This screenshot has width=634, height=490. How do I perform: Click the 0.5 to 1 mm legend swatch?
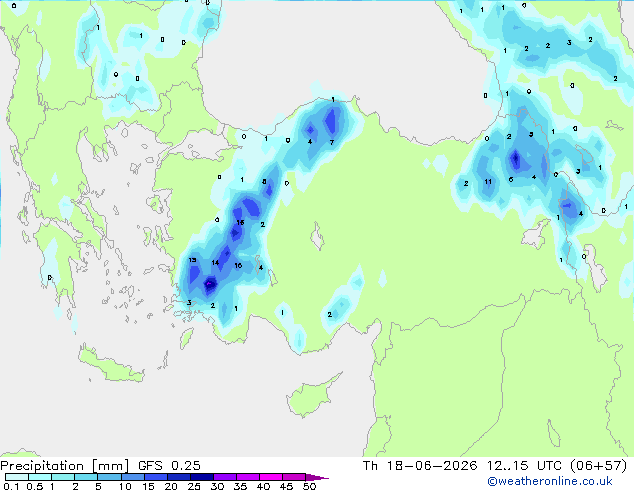pyautogui.click(x=40, y=477)
